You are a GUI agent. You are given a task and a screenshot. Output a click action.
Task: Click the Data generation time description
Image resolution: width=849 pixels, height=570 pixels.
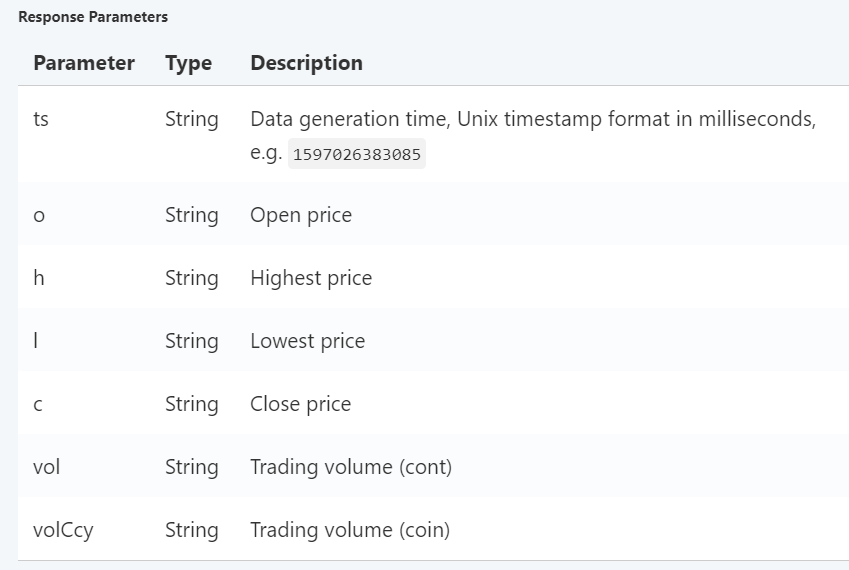coord(533,135)
